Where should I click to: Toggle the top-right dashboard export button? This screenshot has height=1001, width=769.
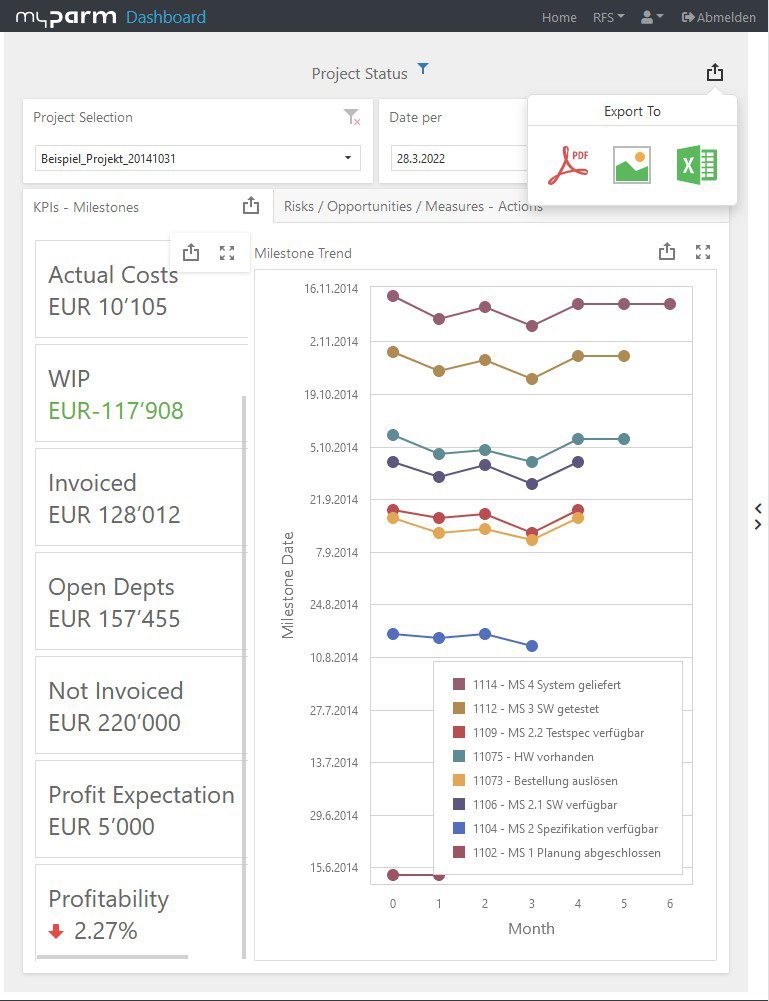[714, 72]
